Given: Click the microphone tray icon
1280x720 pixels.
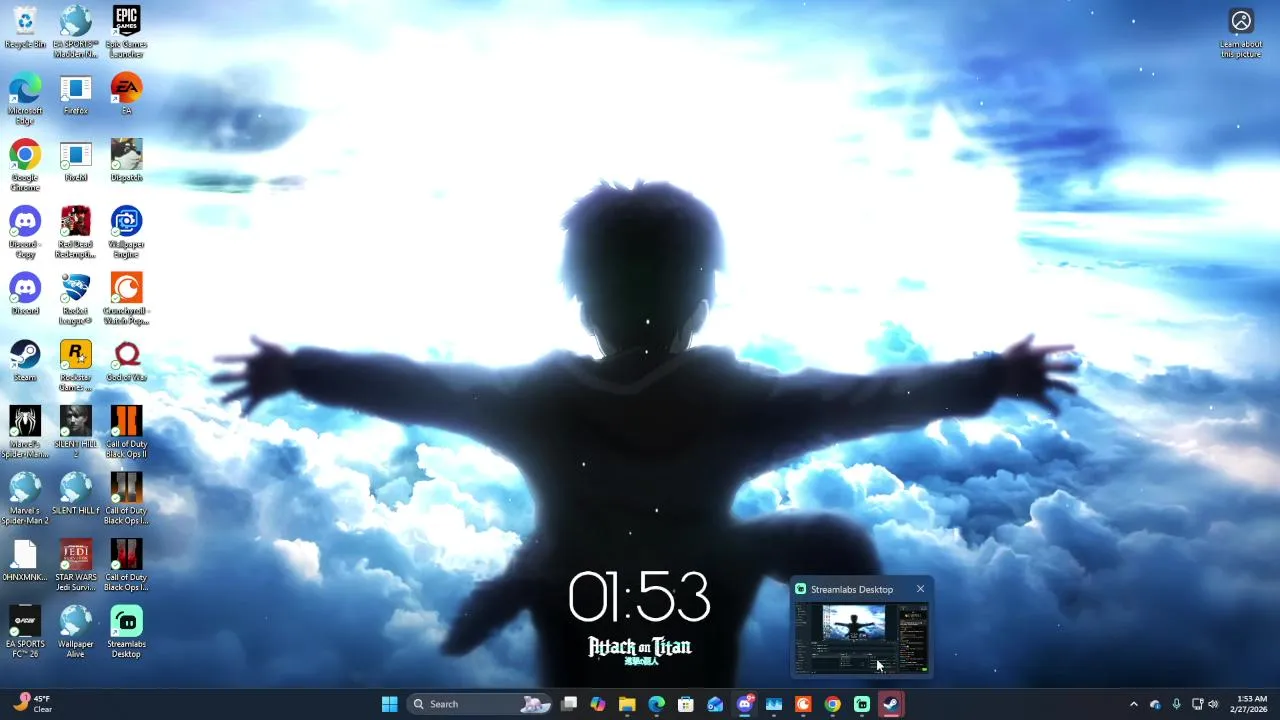Looking at the screenshot, I should tap(1176, 704).
